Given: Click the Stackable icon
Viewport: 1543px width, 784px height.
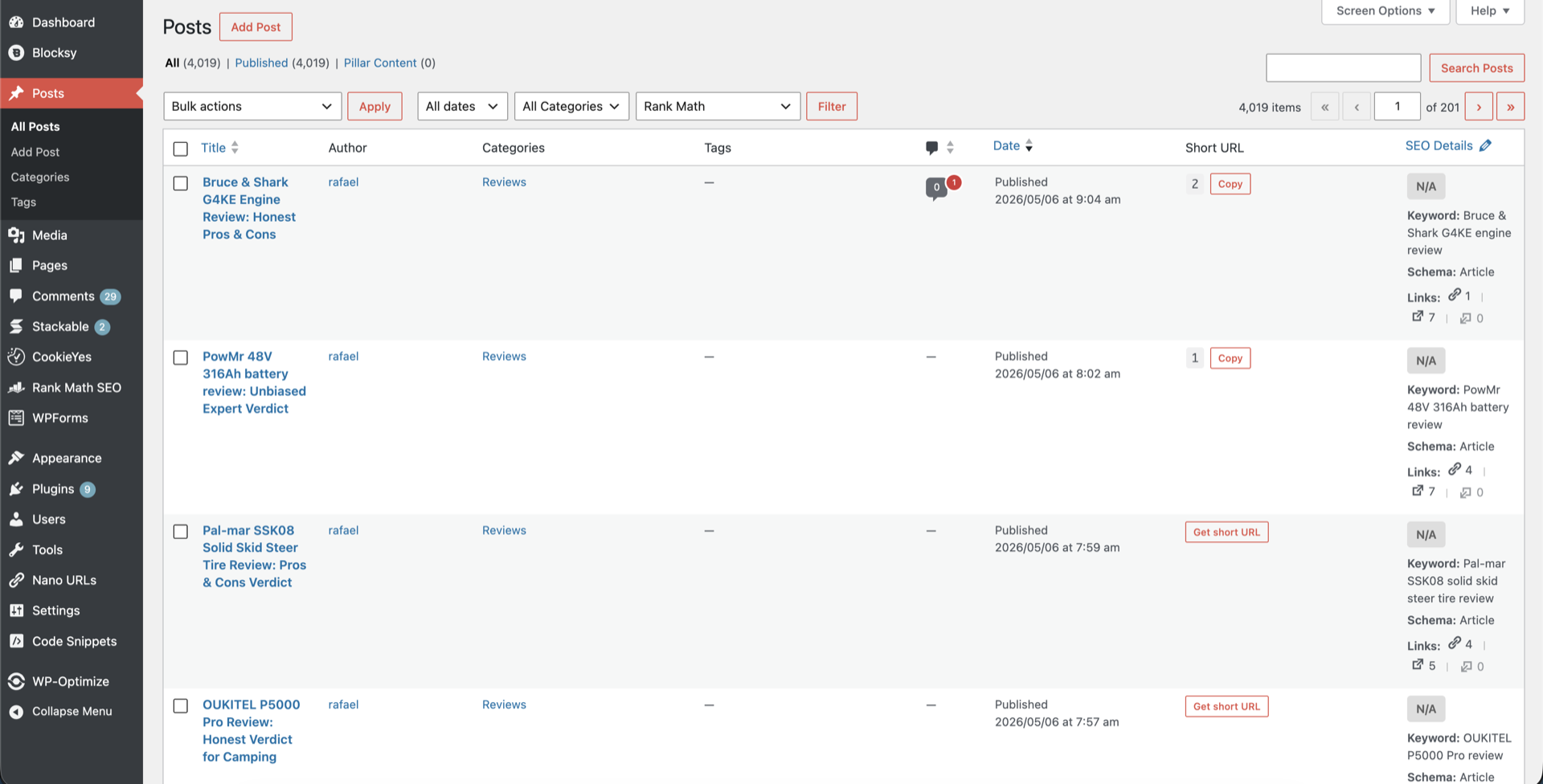Looking at the screenshot, I should coord(16,327).
